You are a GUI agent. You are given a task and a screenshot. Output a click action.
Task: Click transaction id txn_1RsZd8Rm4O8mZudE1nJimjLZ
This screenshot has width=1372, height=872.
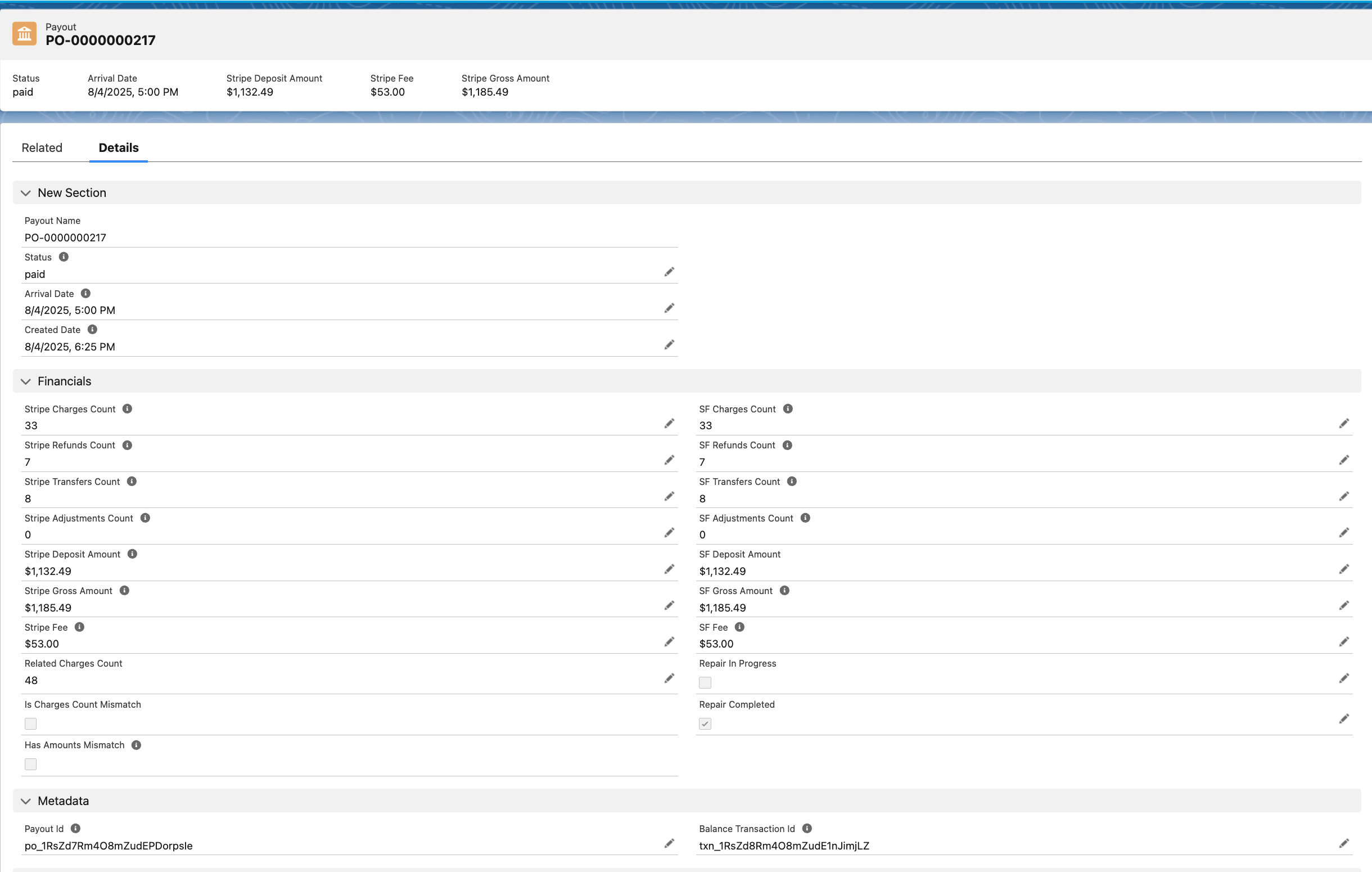coord(784,846)
